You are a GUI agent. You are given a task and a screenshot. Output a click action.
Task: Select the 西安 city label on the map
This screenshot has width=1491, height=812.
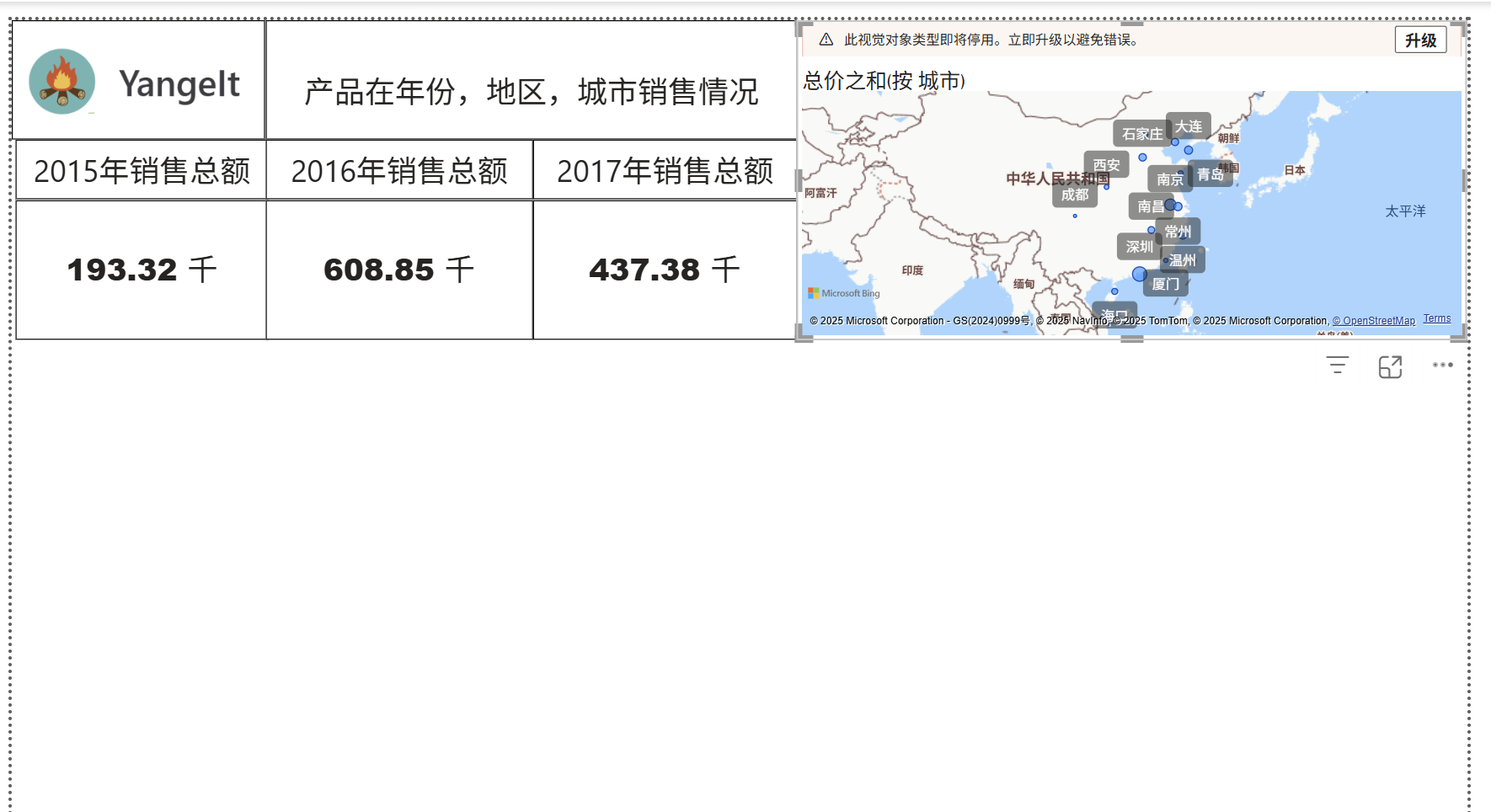(1106, 165)
